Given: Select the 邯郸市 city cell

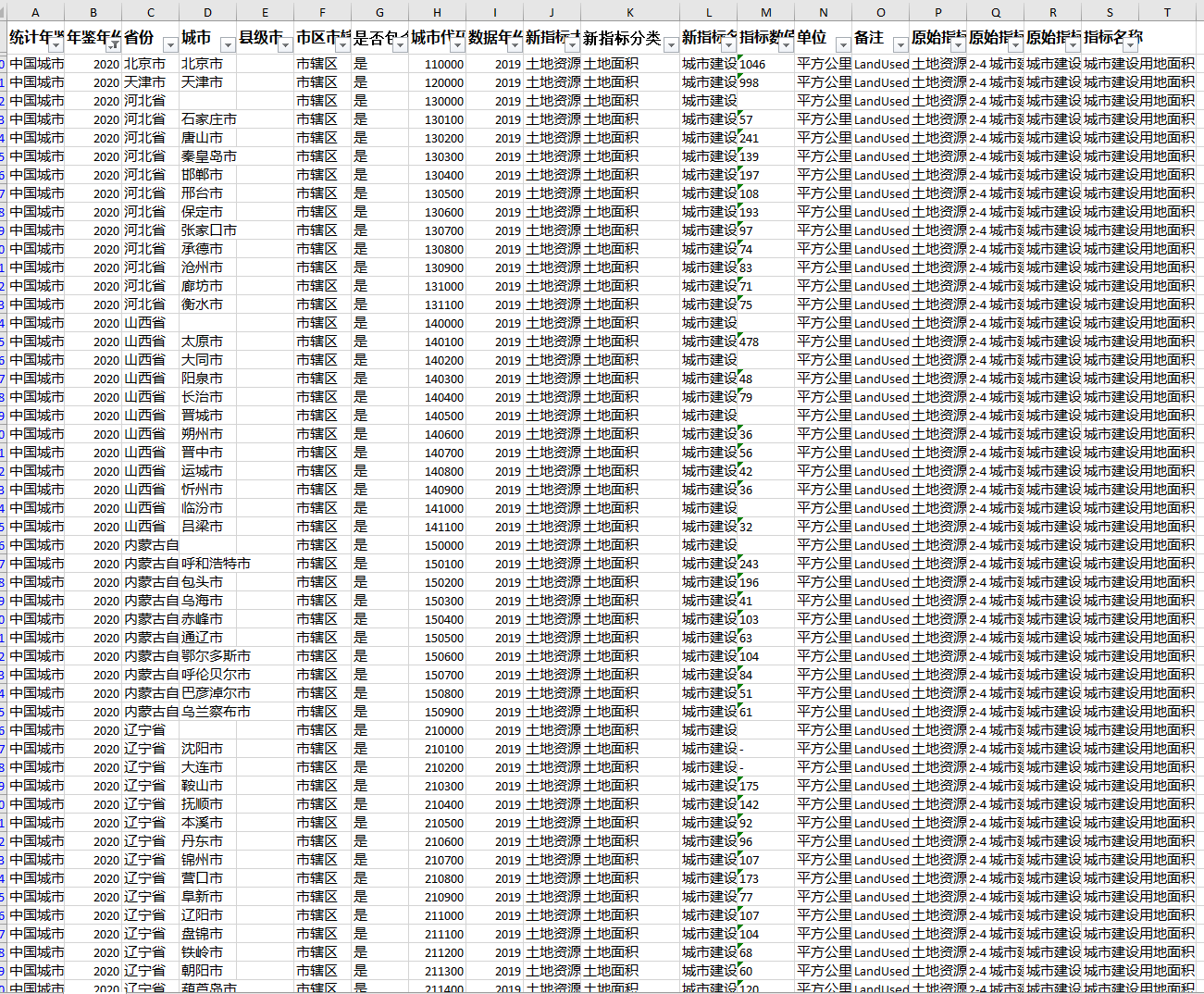Looking at the screenshot, I should point(208,175).
